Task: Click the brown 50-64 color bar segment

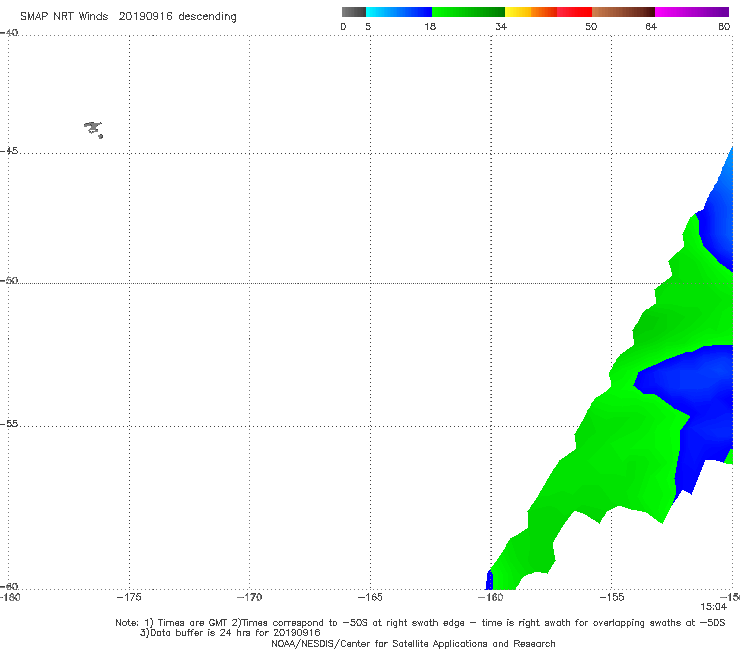Action: 623,12
